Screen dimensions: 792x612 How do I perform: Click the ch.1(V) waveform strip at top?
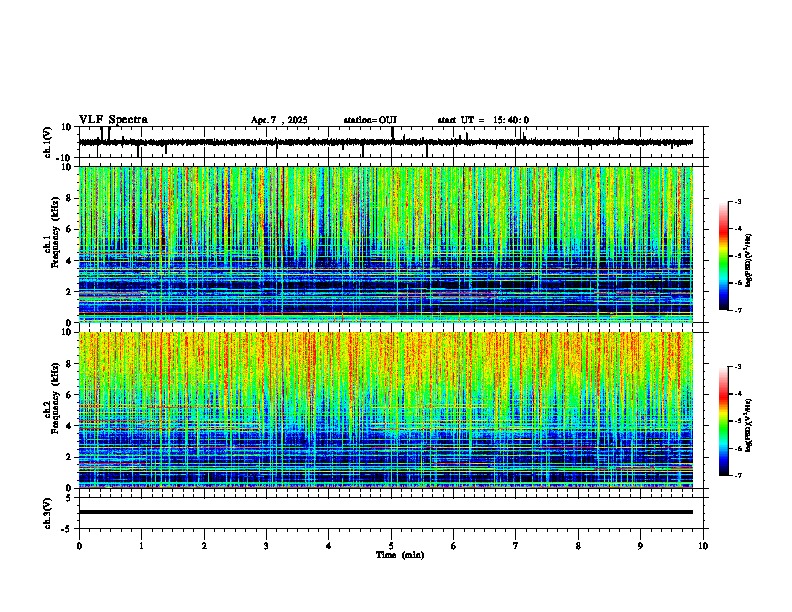click(x=386, y=142)
